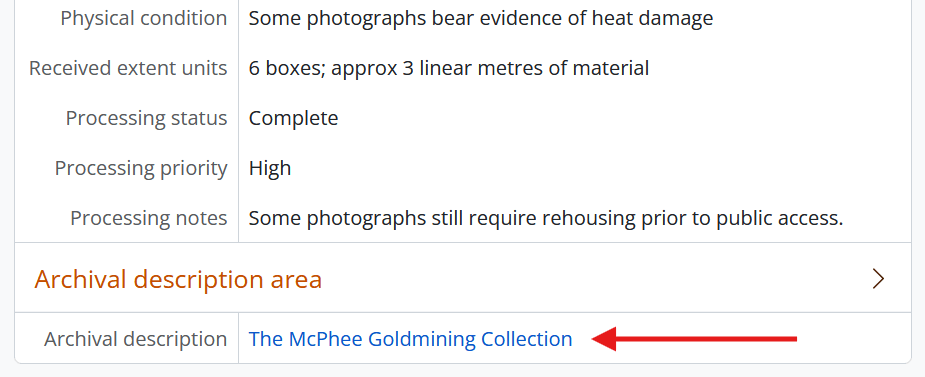The image size is (925, 377).
Task: Select the Received extent units label
Action: pyautogui.click(x=128, y=68)
